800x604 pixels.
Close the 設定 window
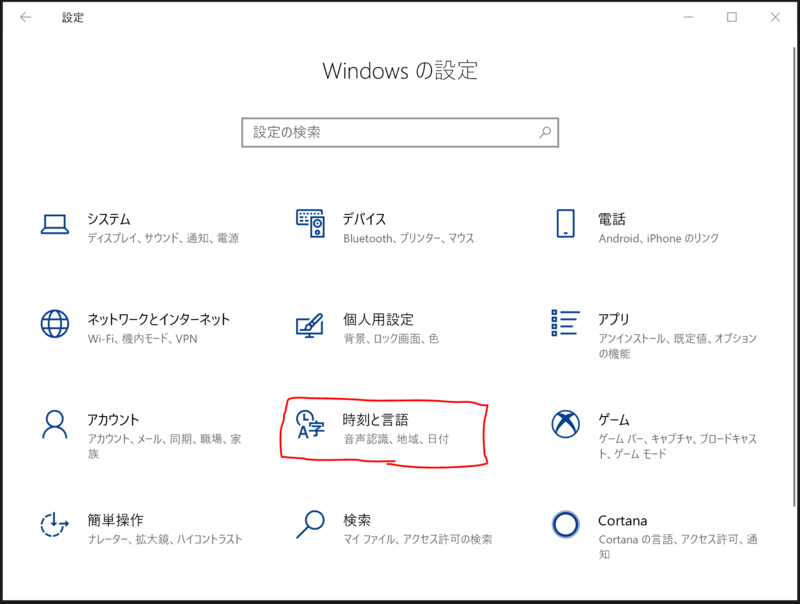pyautogui.click(x=775, y=17)
